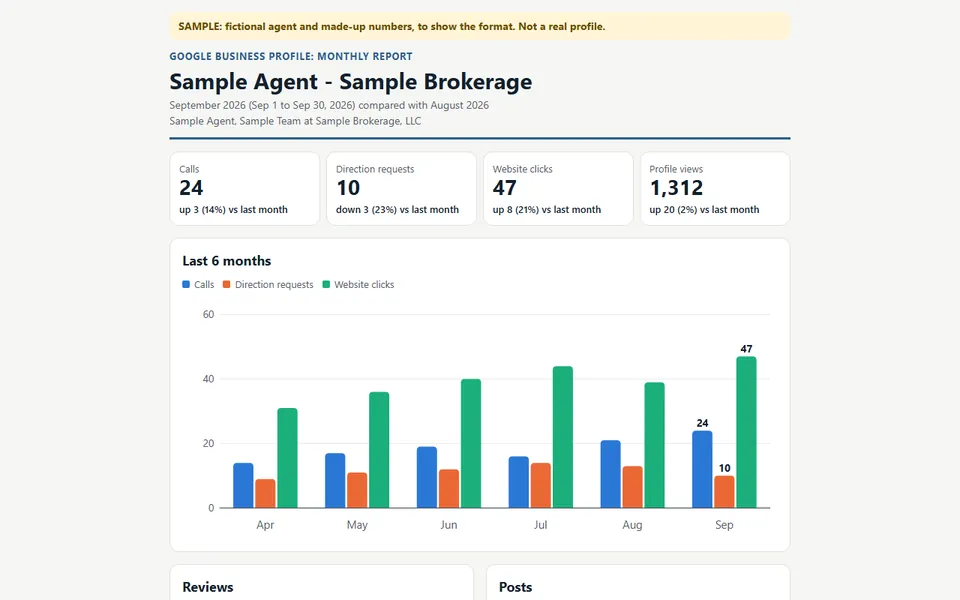Click "up 3 (14%) vs last month" text

pyautogui.click(x=233, y=209)
